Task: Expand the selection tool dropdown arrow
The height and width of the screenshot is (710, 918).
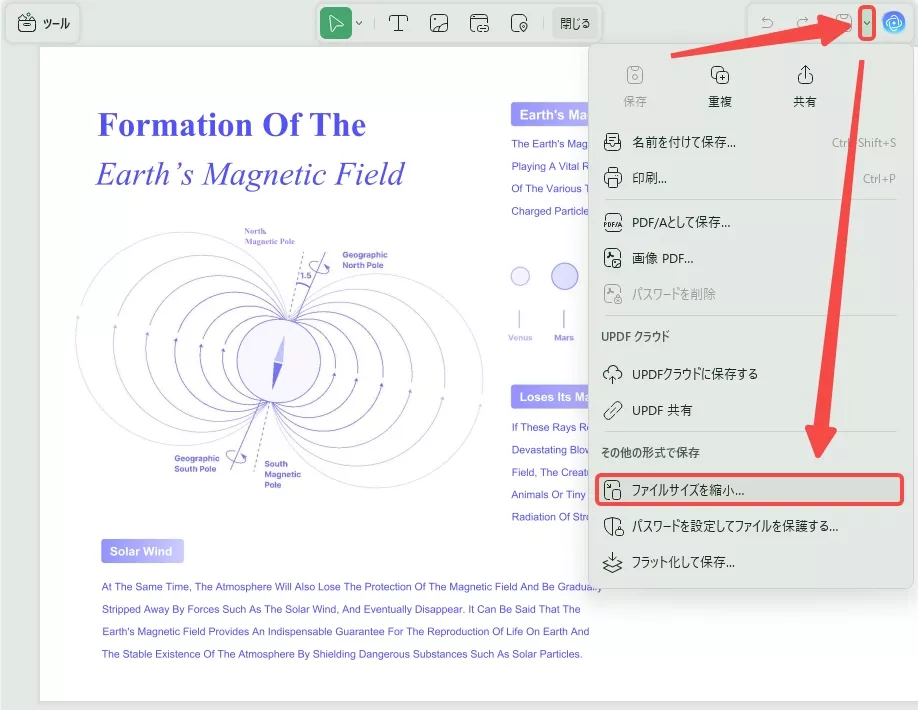Action: click(359, 23)
